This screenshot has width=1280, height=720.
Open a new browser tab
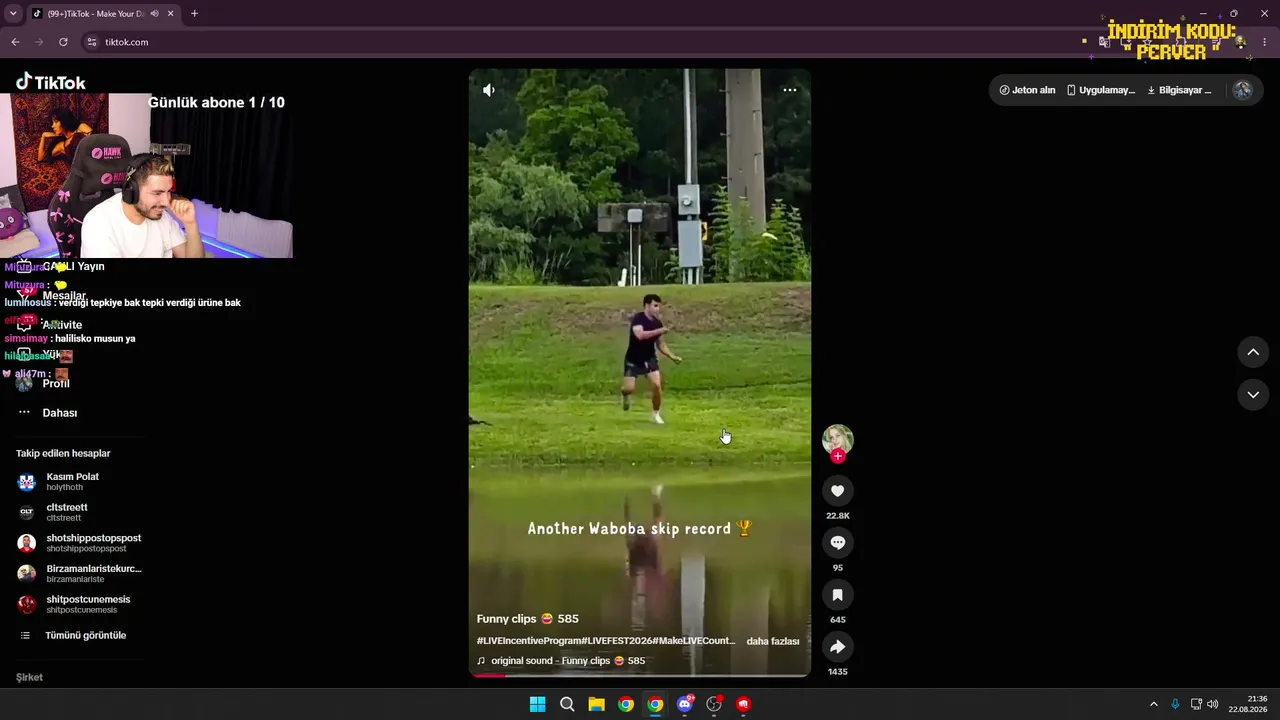pyautogui.click(x=194, y=14)
